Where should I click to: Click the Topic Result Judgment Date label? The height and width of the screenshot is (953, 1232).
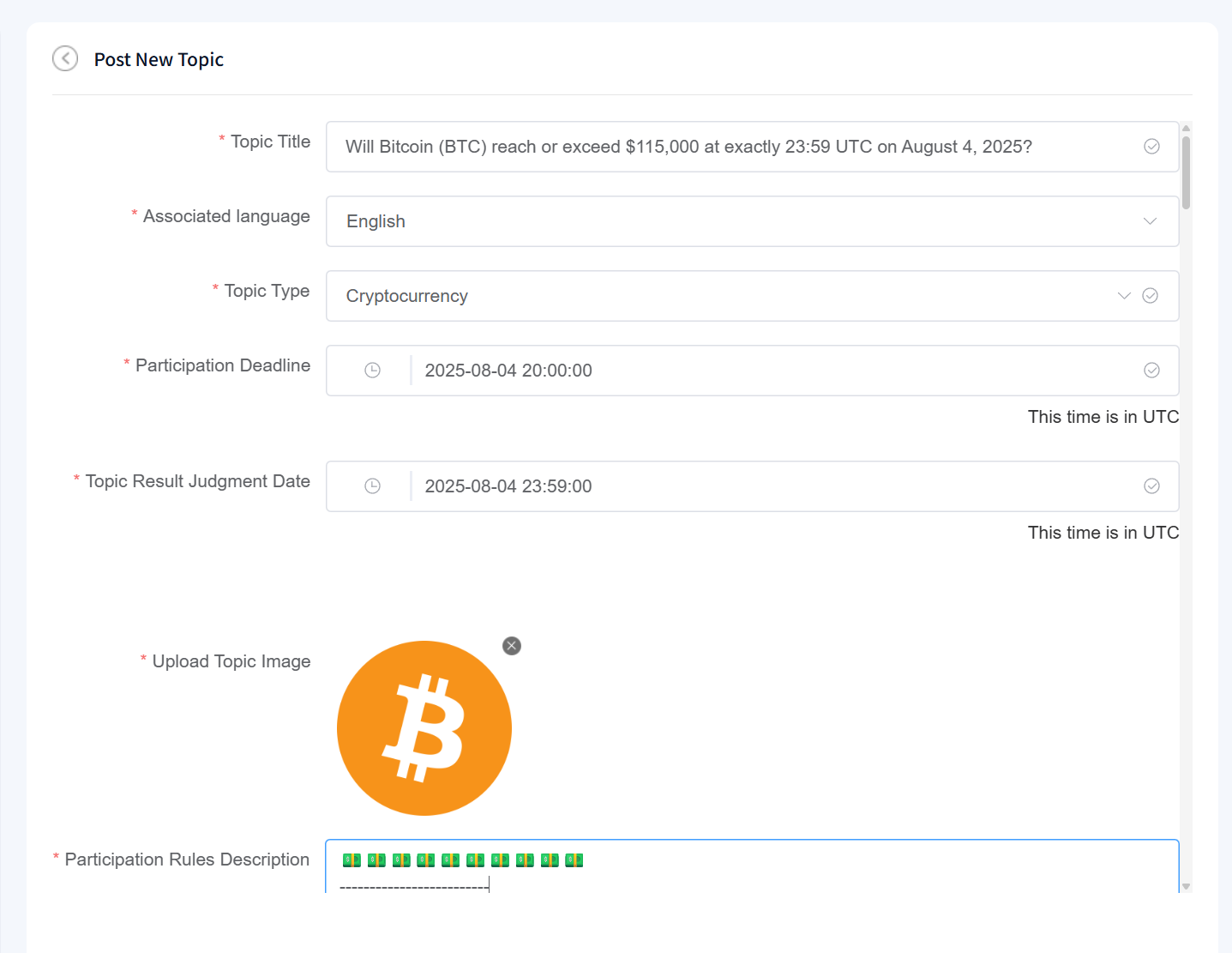[197, 481]
